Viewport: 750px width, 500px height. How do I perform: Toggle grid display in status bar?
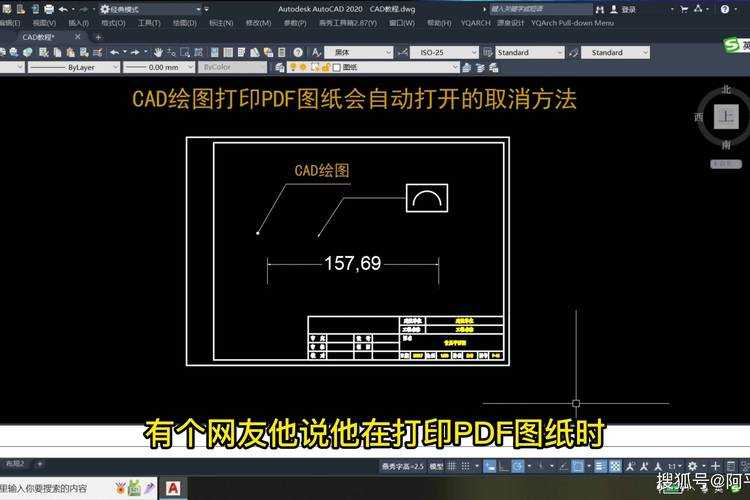click(453, 466)
